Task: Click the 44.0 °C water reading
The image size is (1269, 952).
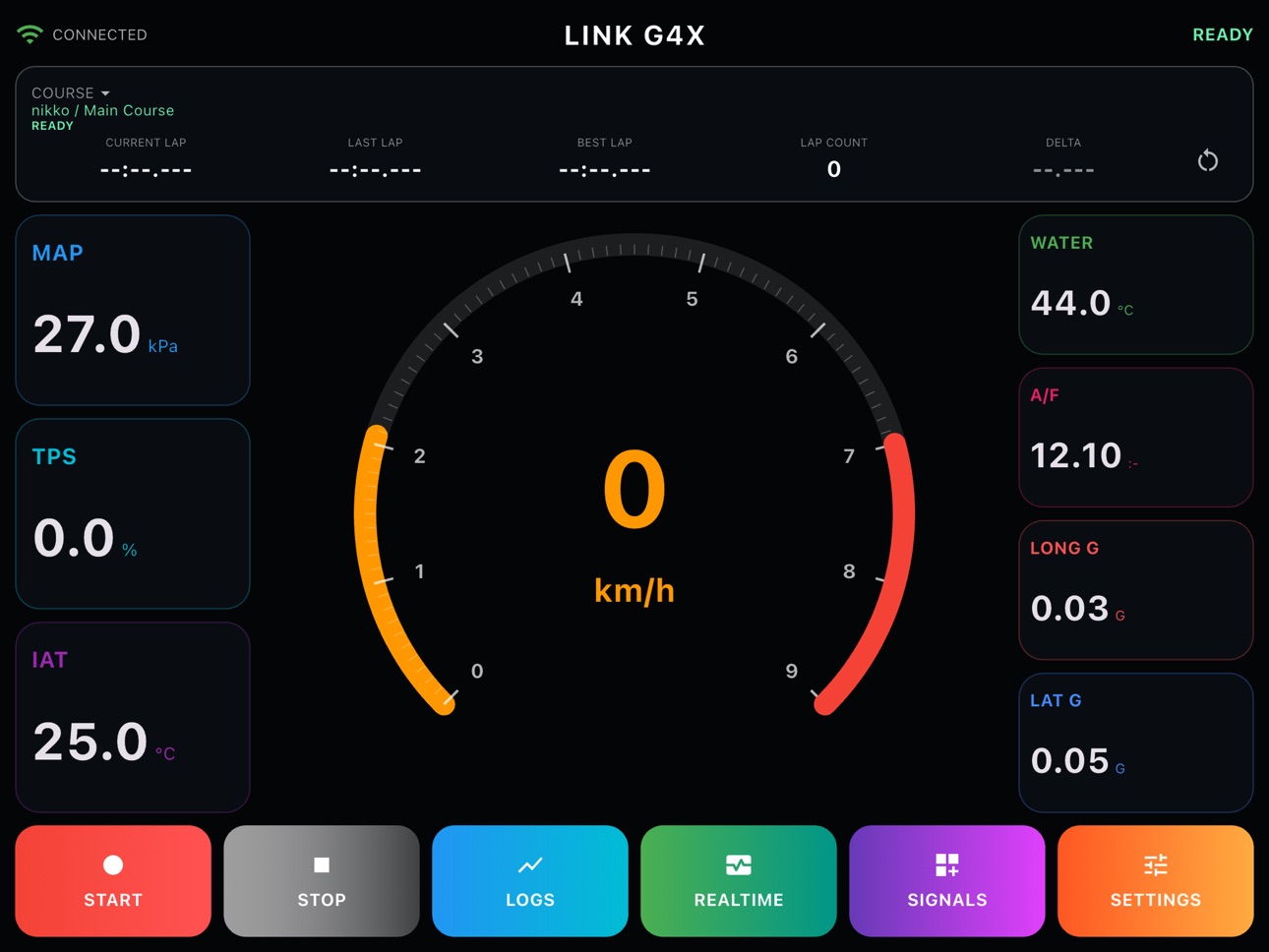Action: (1081, 303)
